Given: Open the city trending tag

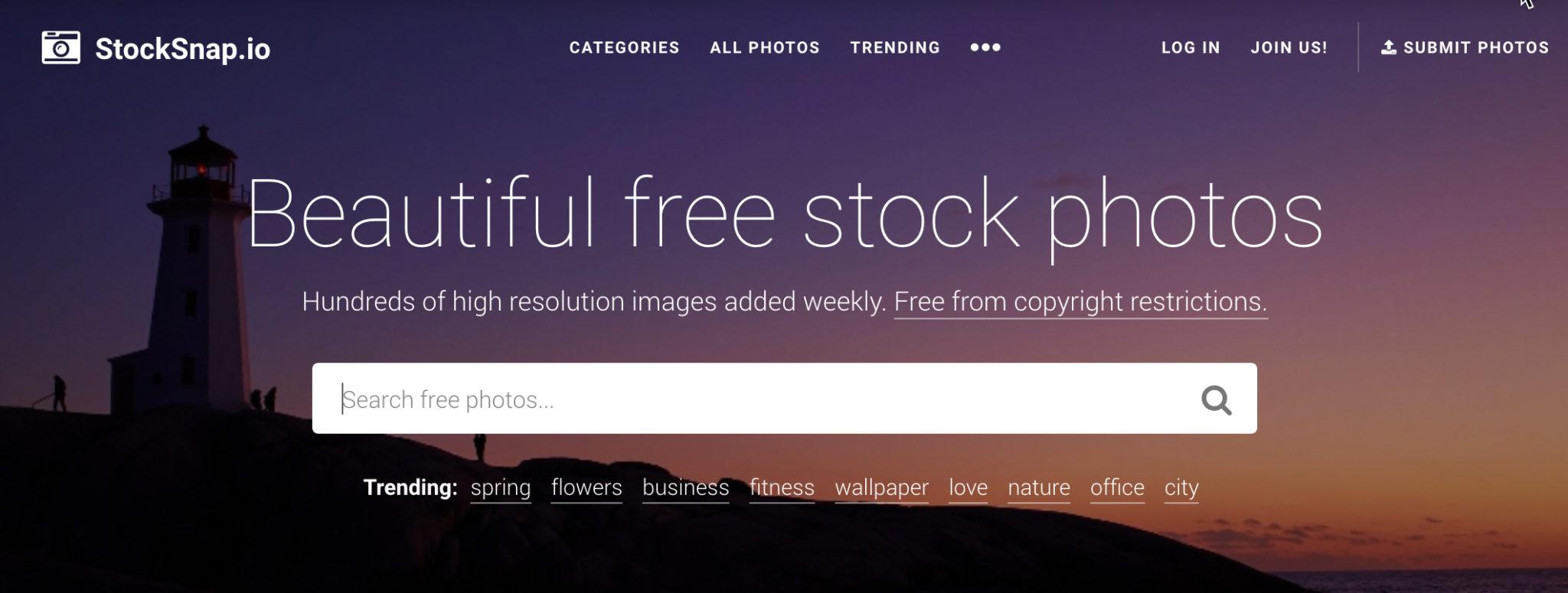Looking at the screenshot, I should tap(1181, 488).
